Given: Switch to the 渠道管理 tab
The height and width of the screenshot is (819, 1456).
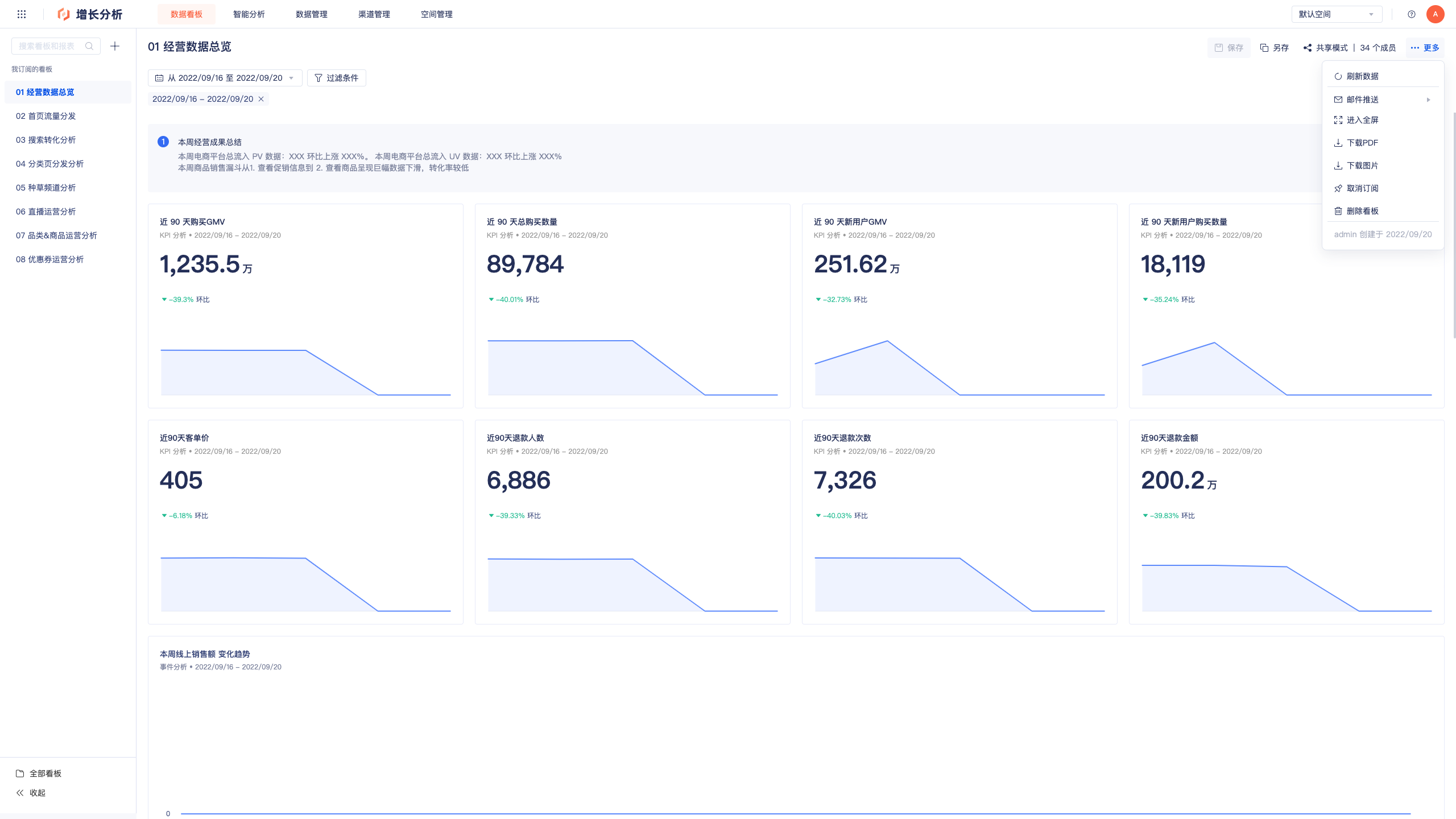Looking at the screenshot, I should click(374, 14).
